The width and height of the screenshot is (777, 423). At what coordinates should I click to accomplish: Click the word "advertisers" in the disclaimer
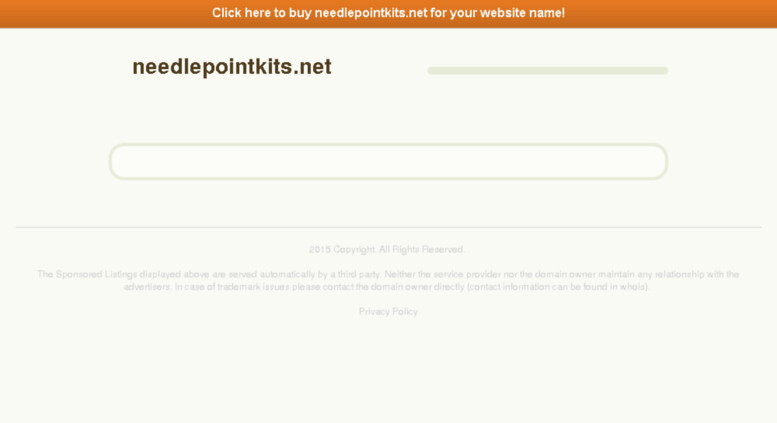tap(147, 287)
